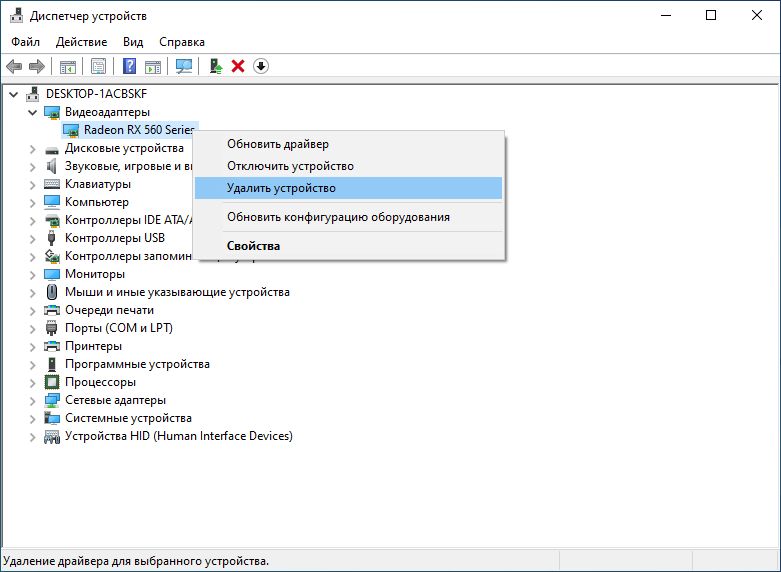
Task: Collapse the DESKTOP-1ACBSKF root node
Action: tap(14, 94)
